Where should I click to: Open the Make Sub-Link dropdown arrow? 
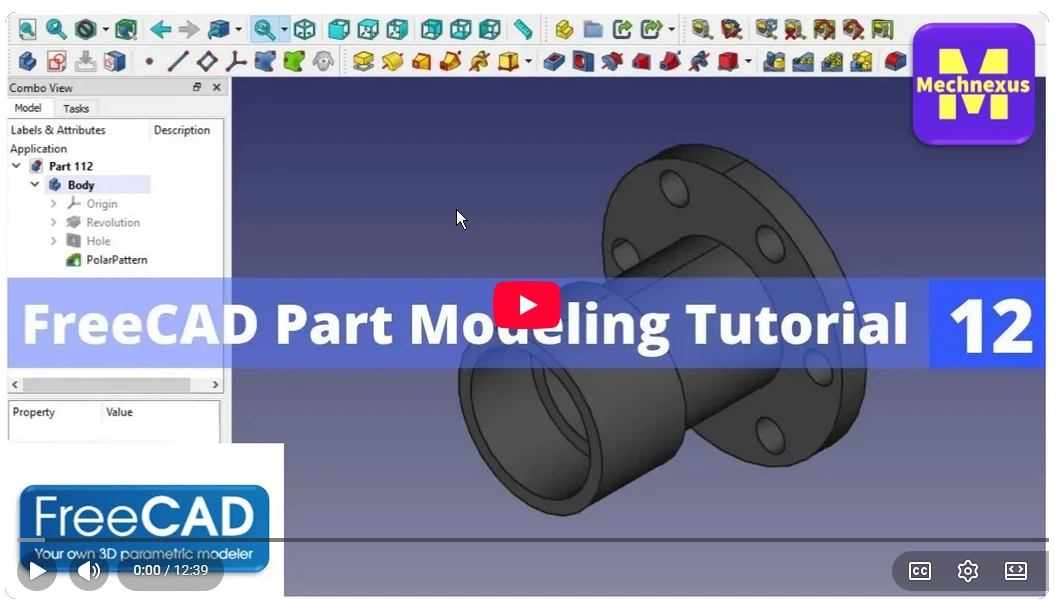point(671,30)
